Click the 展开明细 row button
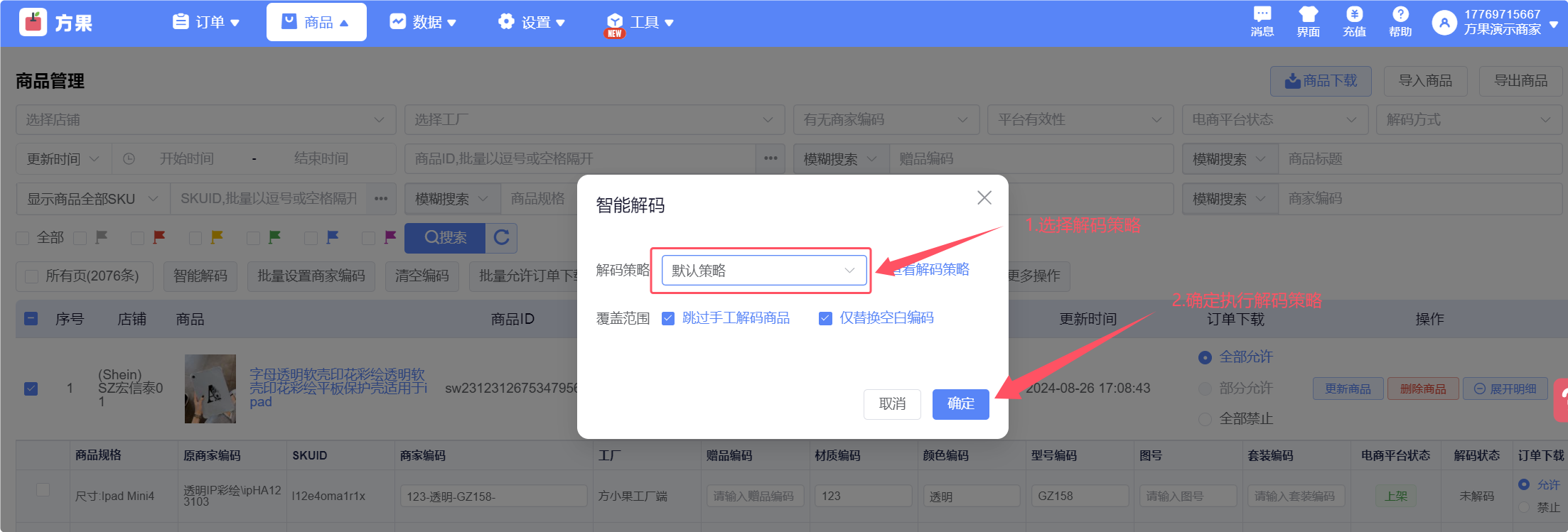 click(1505, 389)
